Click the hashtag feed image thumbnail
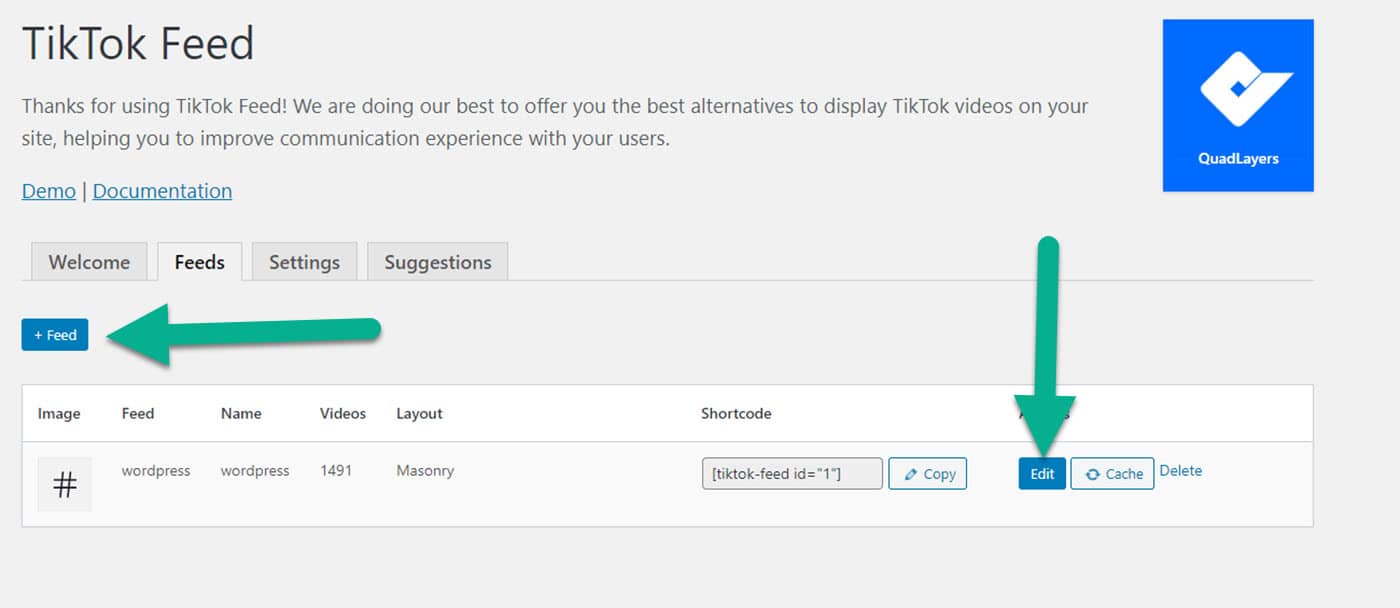Viewport: 1400px width, 608px height. pos(65,485)
